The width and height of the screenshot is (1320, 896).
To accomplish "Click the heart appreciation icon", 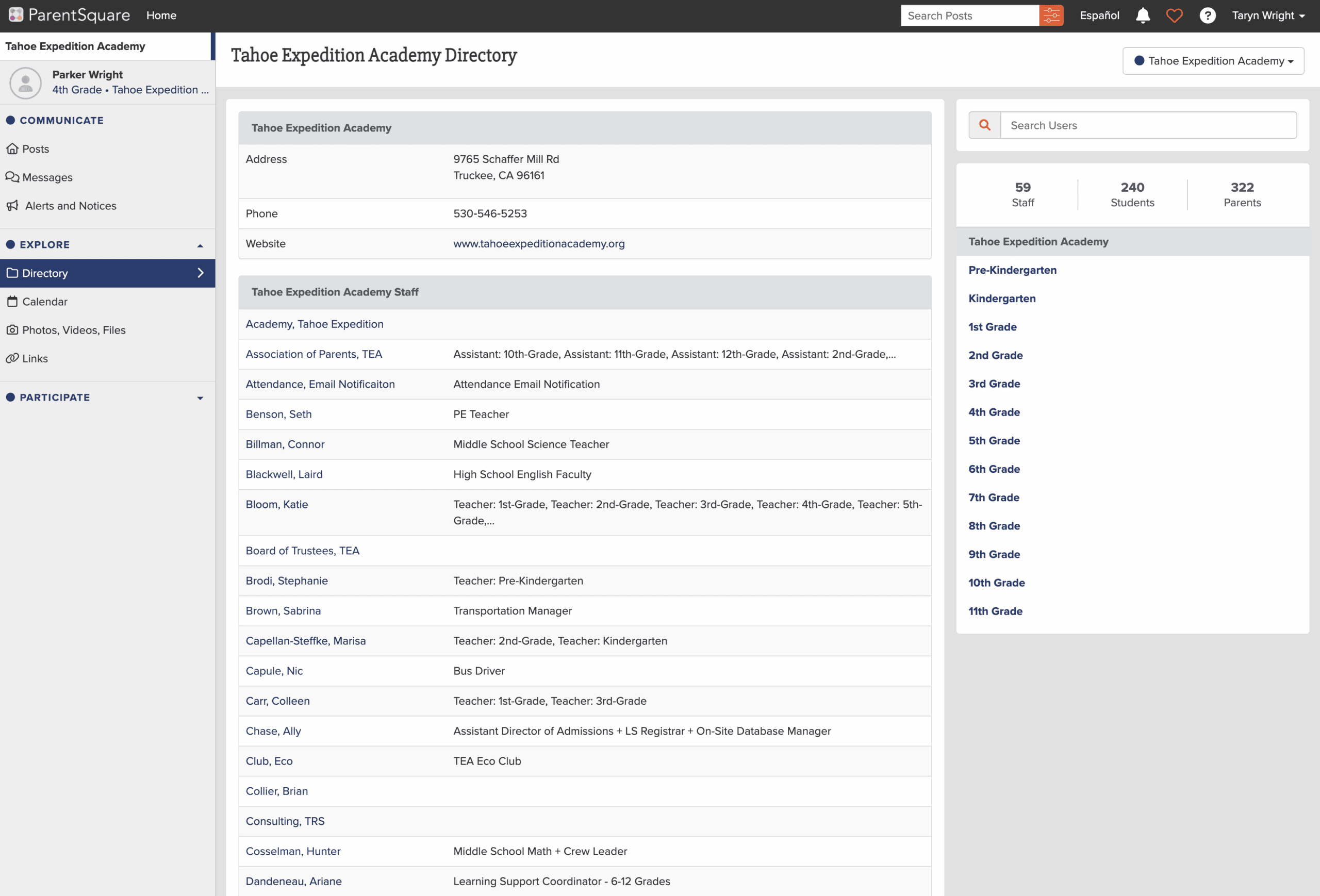I will click(1174, 15).
